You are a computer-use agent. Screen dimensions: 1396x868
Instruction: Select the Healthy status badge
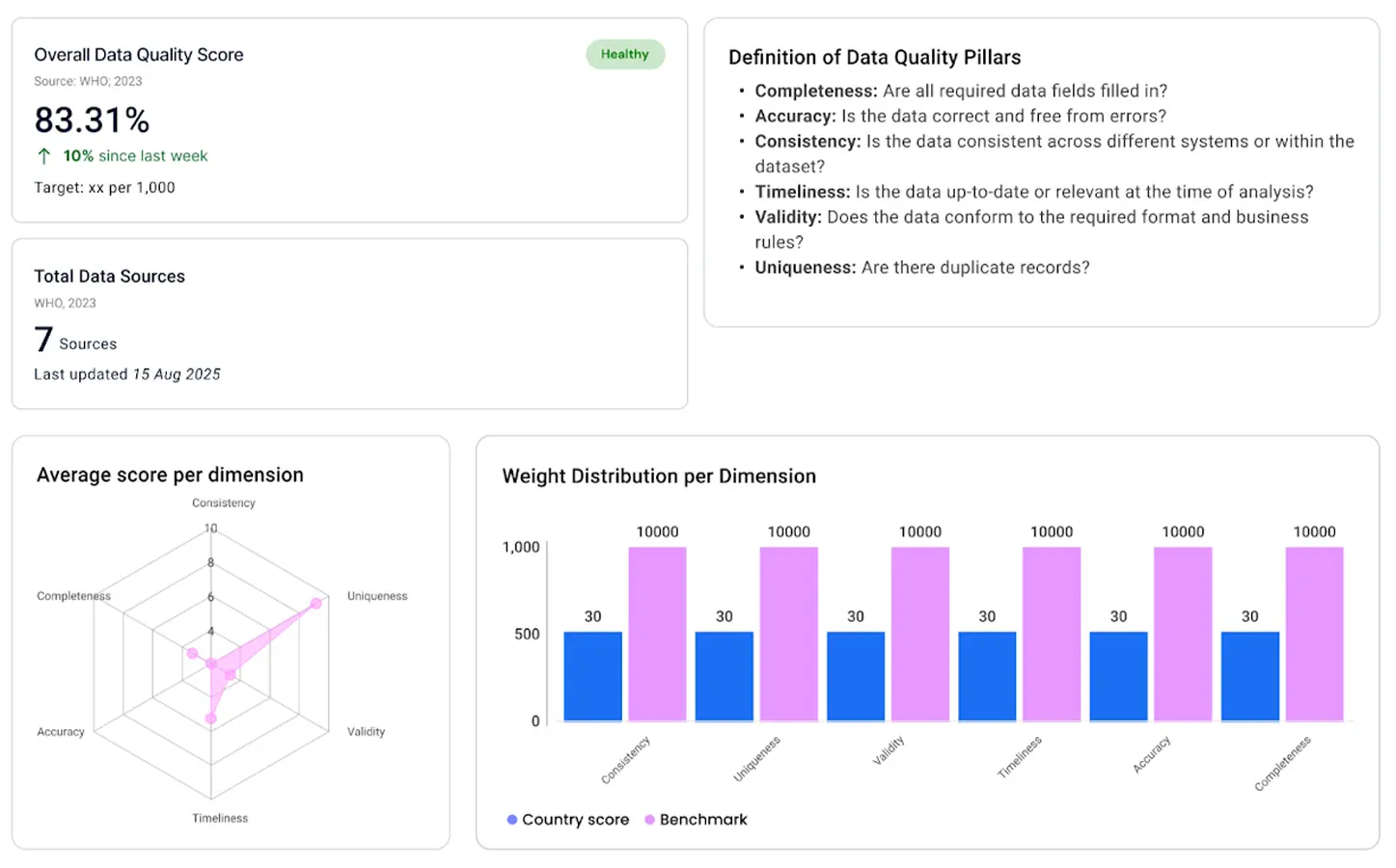pos(624,55)
